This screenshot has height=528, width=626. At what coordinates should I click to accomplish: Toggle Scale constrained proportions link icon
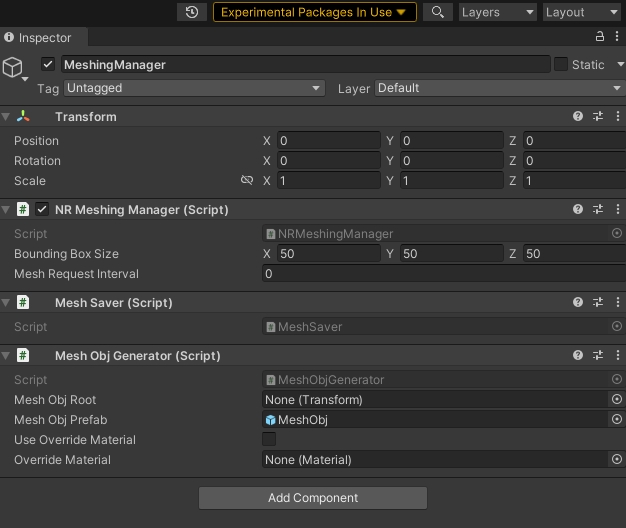[x=247, y=181]
